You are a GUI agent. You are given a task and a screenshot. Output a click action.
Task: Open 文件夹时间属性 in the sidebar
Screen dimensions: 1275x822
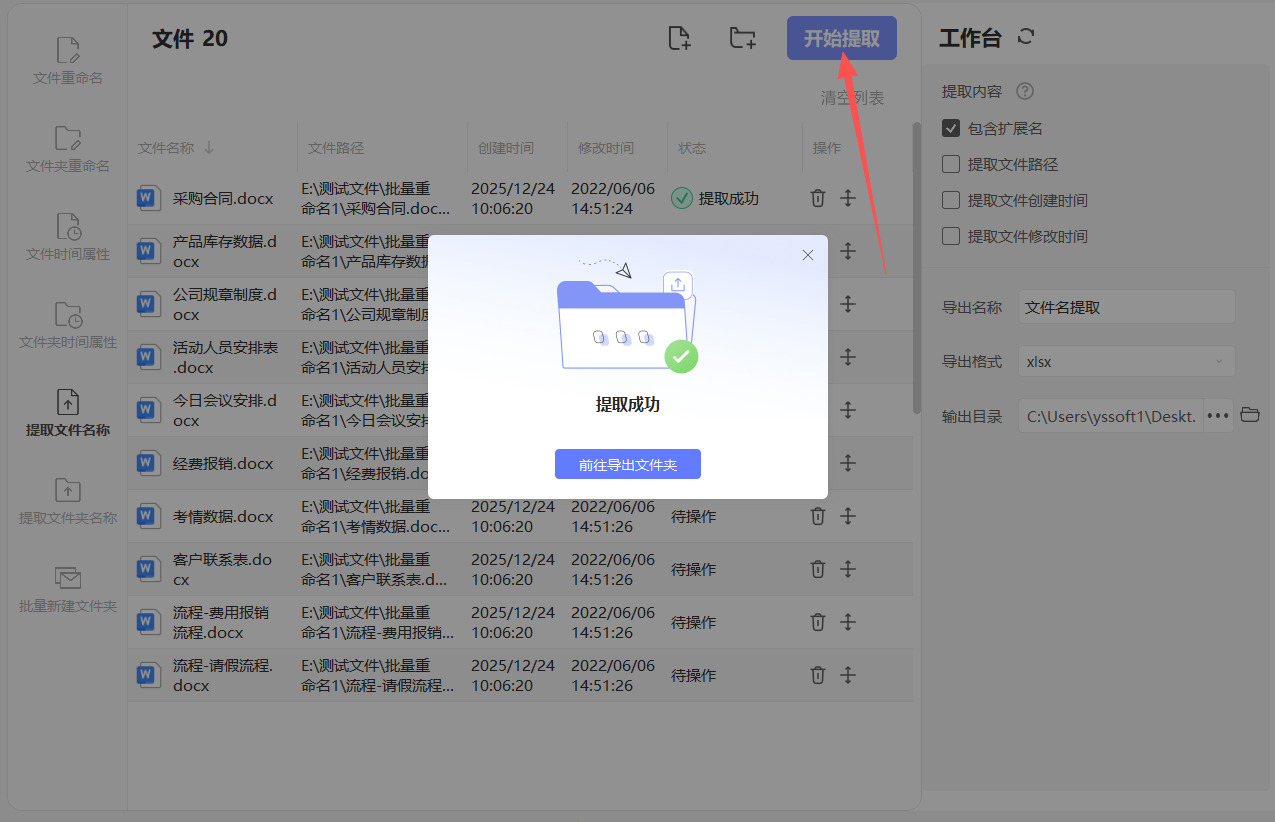click(x=68, y=325)
